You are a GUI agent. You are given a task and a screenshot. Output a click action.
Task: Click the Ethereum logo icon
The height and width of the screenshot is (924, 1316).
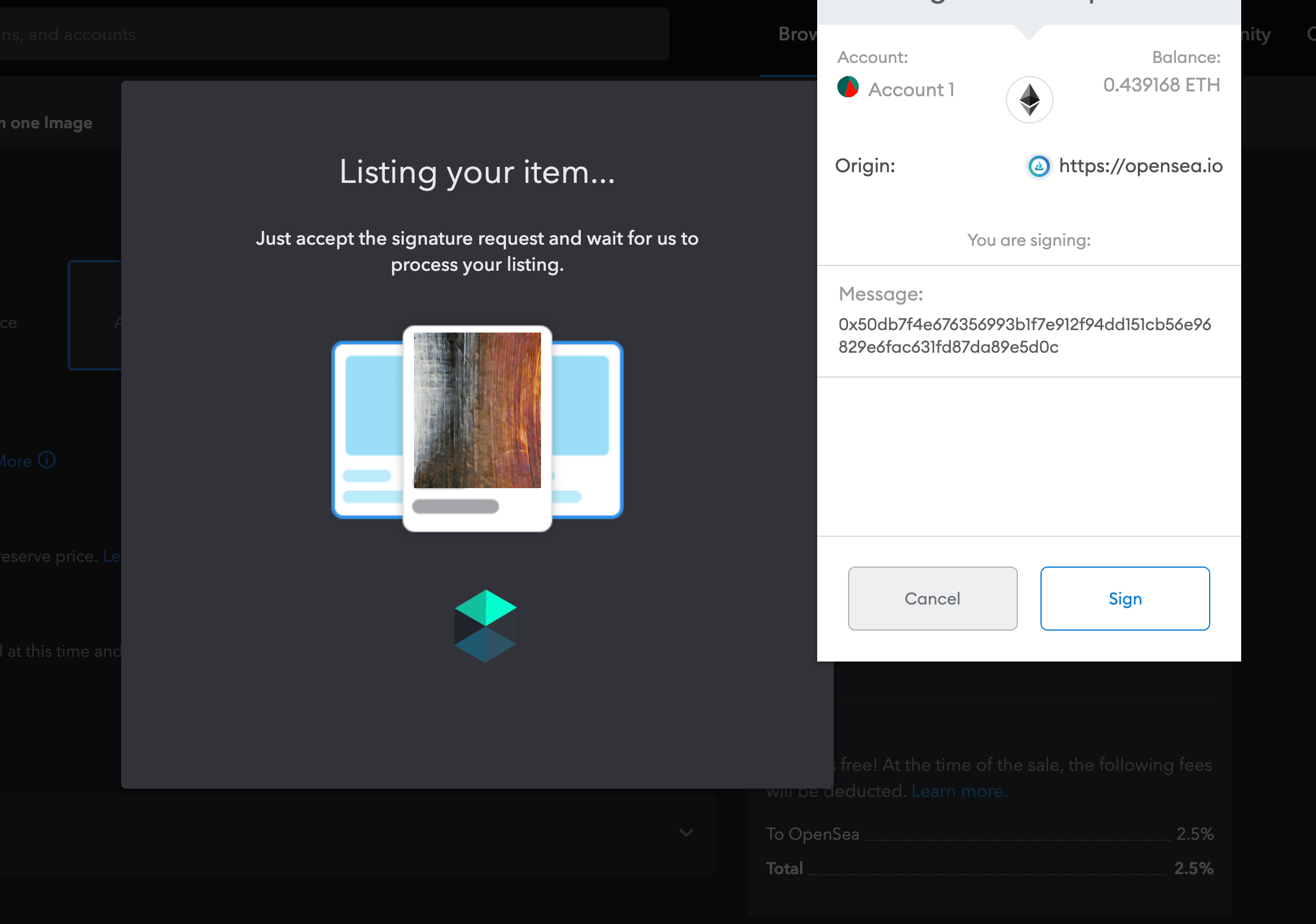[1029, 100]
